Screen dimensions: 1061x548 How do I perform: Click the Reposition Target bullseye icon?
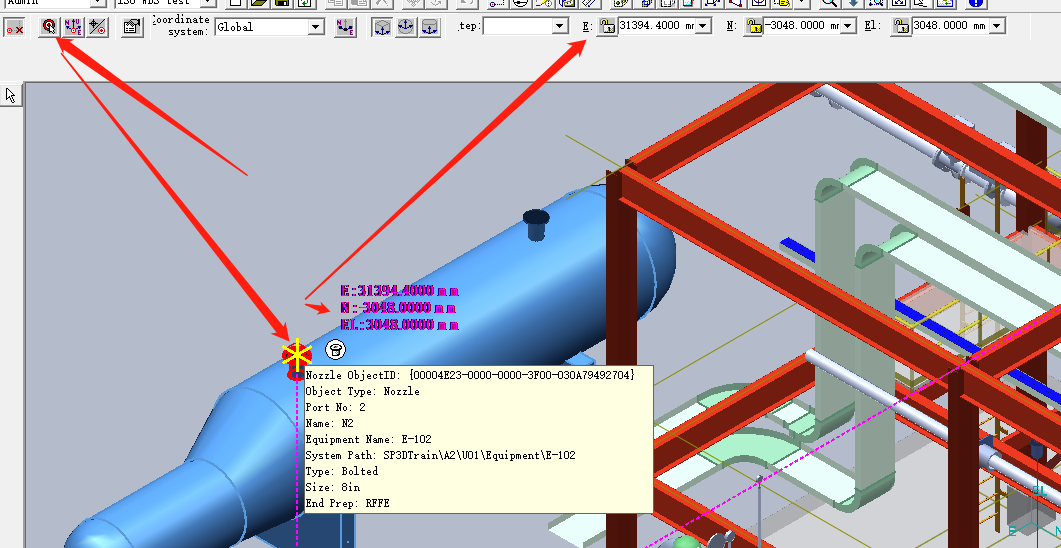click(x=49, y=27)
